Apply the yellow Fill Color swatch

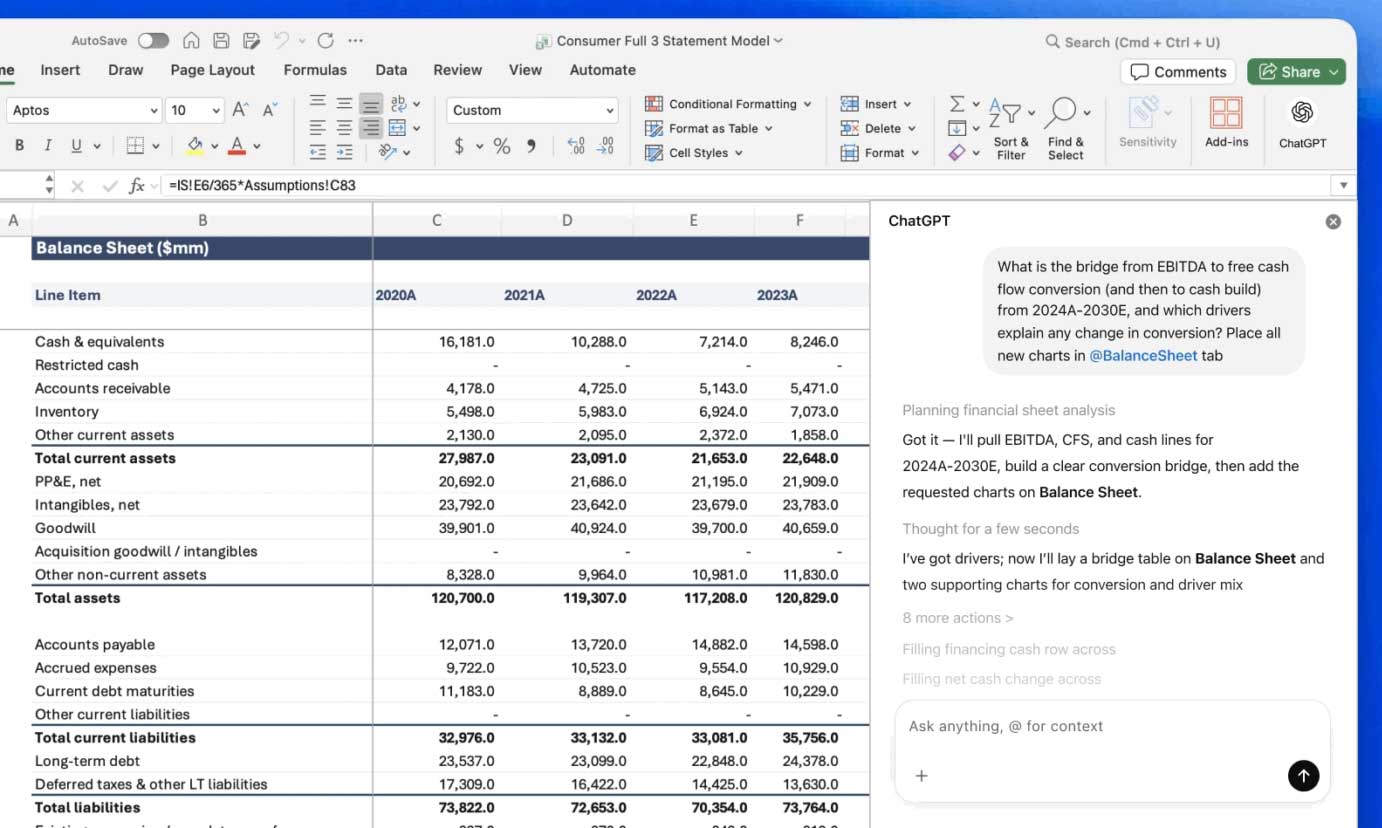tap(195, 146)
